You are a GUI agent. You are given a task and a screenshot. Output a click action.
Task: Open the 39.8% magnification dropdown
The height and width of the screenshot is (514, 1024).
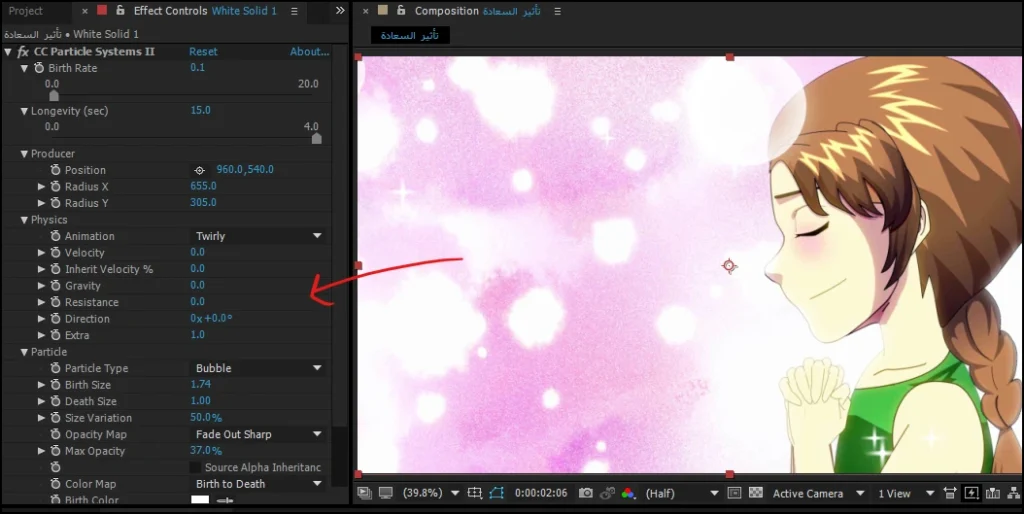(x=430, y=493)
